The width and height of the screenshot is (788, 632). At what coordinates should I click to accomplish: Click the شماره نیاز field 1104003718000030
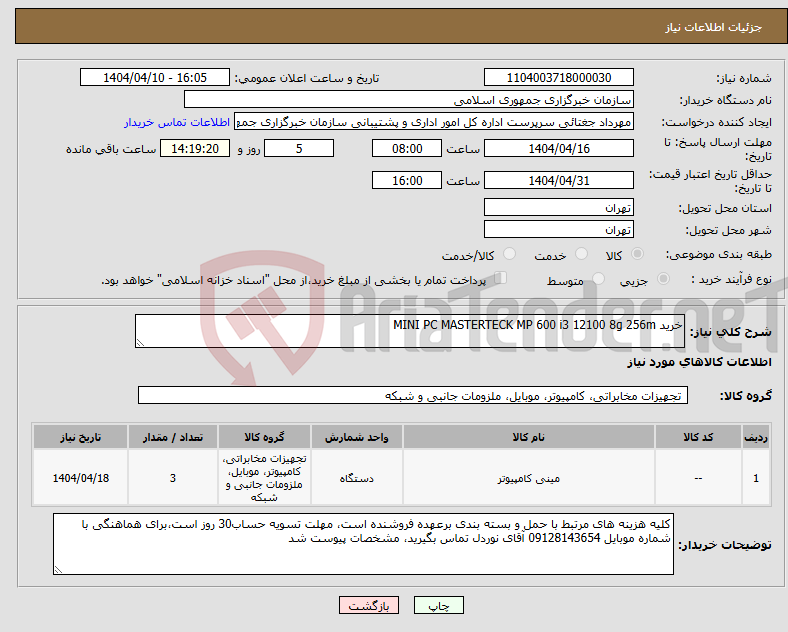point(558,77)
